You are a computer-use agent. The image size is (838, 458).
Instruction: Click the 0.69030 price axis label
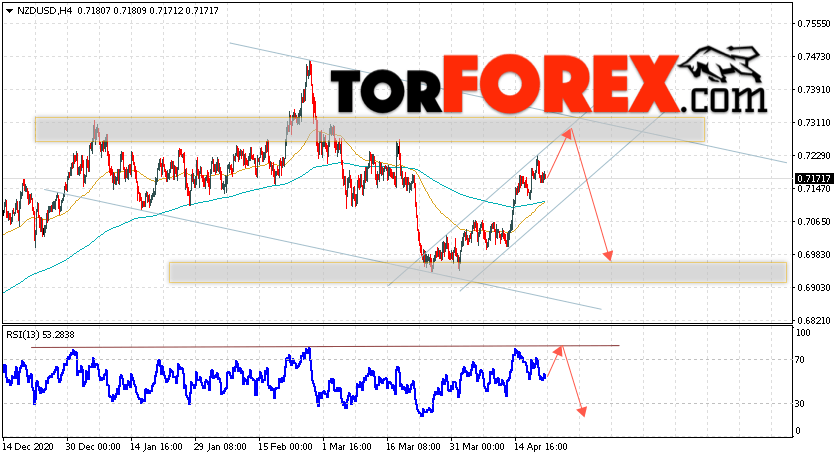(x=814, y=288)
